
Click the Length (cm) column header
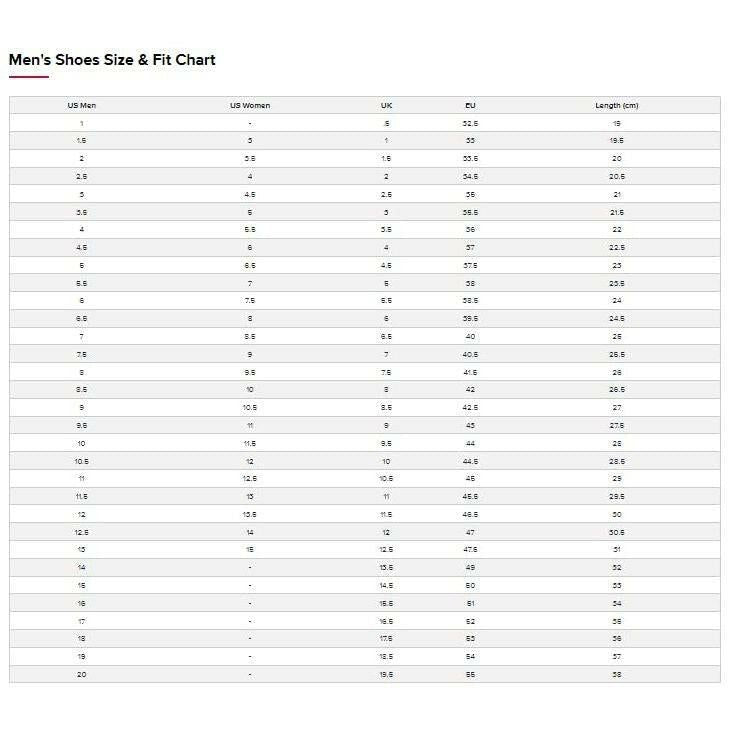point(616,105)
